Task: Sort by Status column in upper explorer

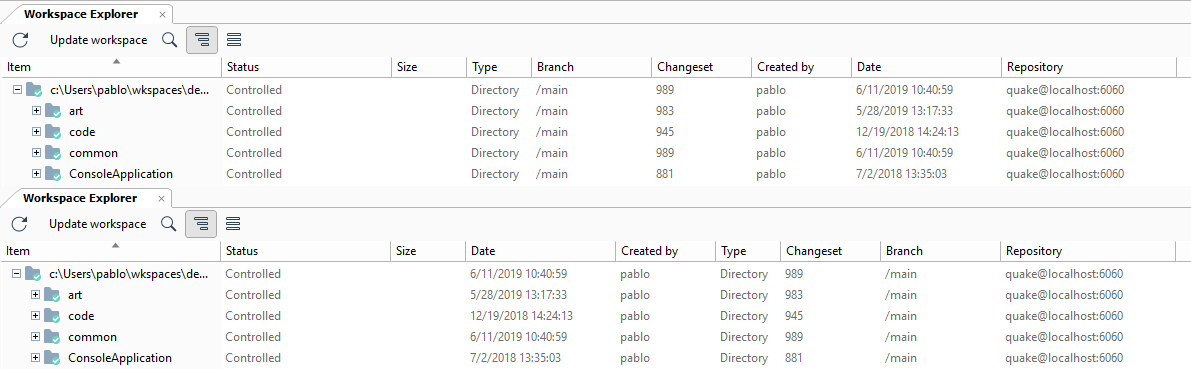Action: (307, 67)
